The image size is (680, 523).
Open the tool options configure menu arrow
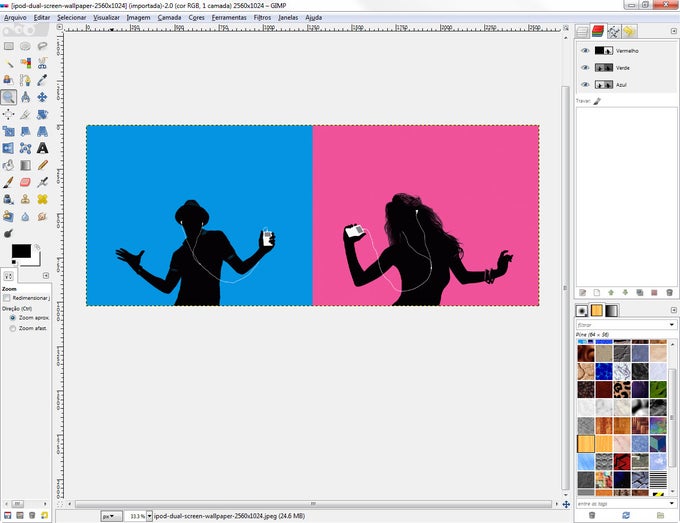pyautogui.click(x=46, y=276)
